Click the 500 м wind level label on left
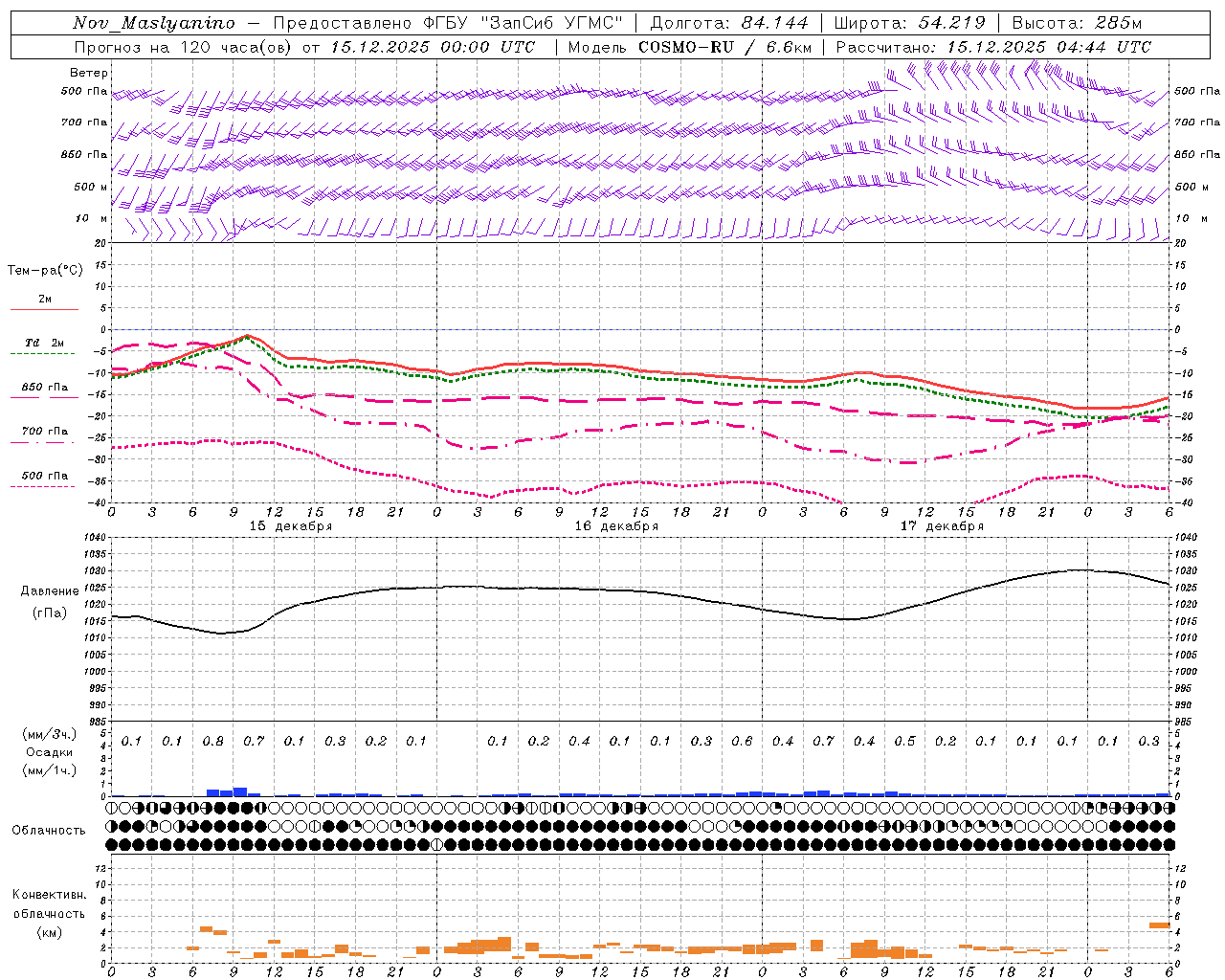 [91, 187]
